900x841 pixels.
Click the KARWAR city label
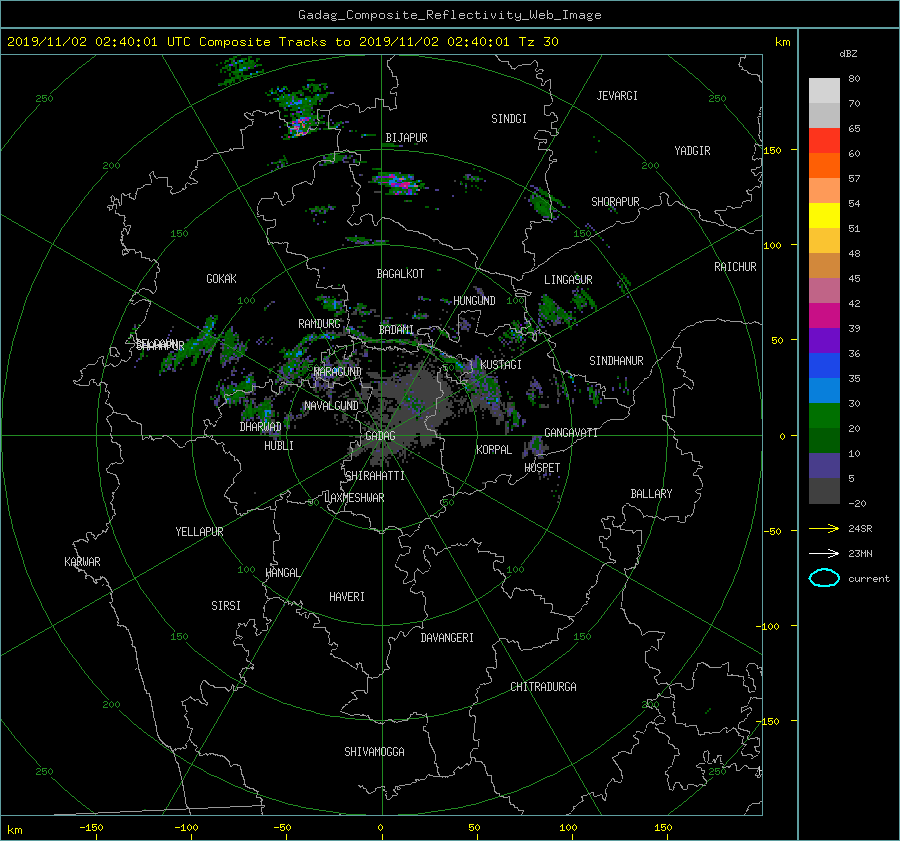click(82, 561)
